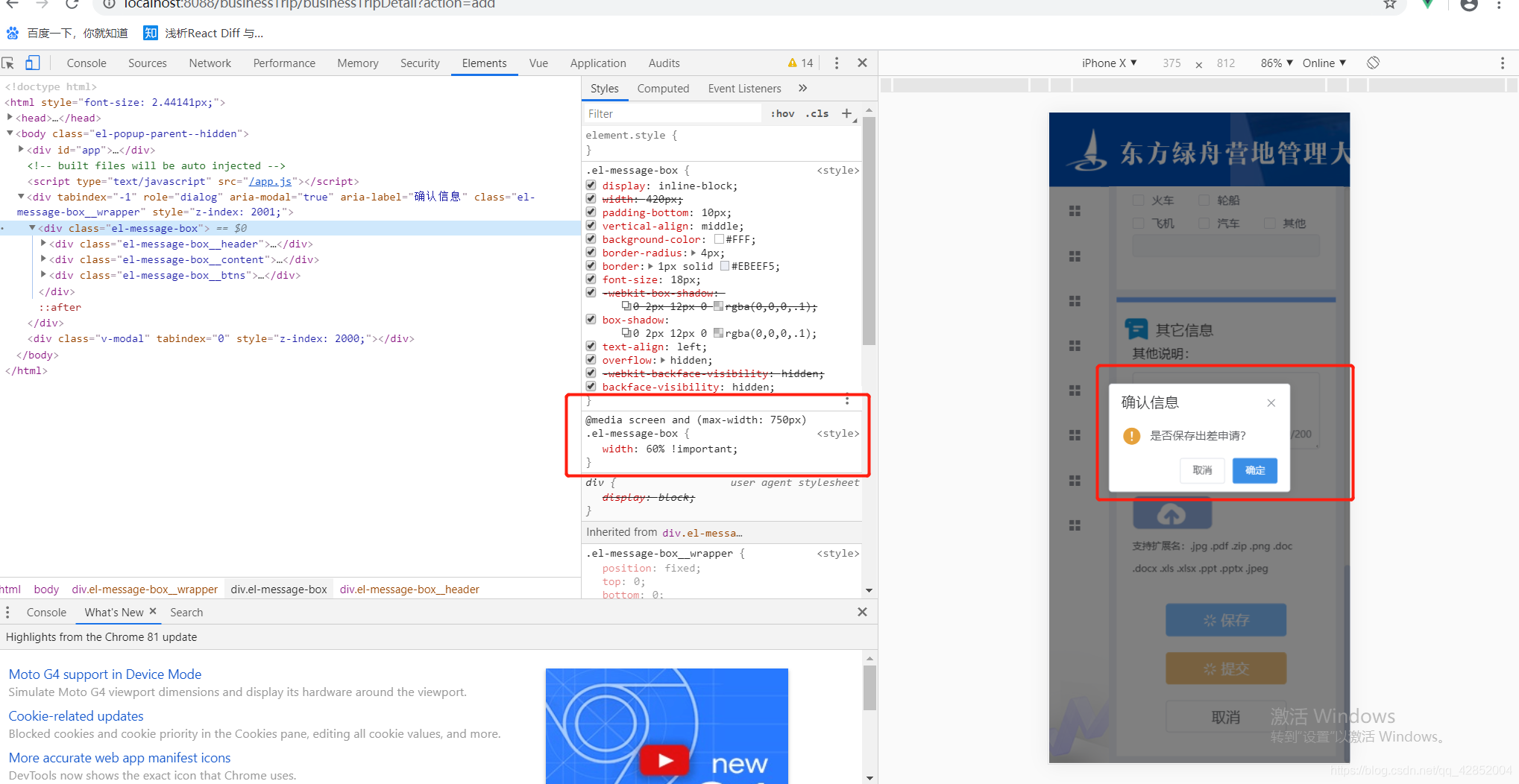Add new style rule plus icon
The width and height of the screenshot is (1519, 784).
pyautogui.click(x=846, y=113)
